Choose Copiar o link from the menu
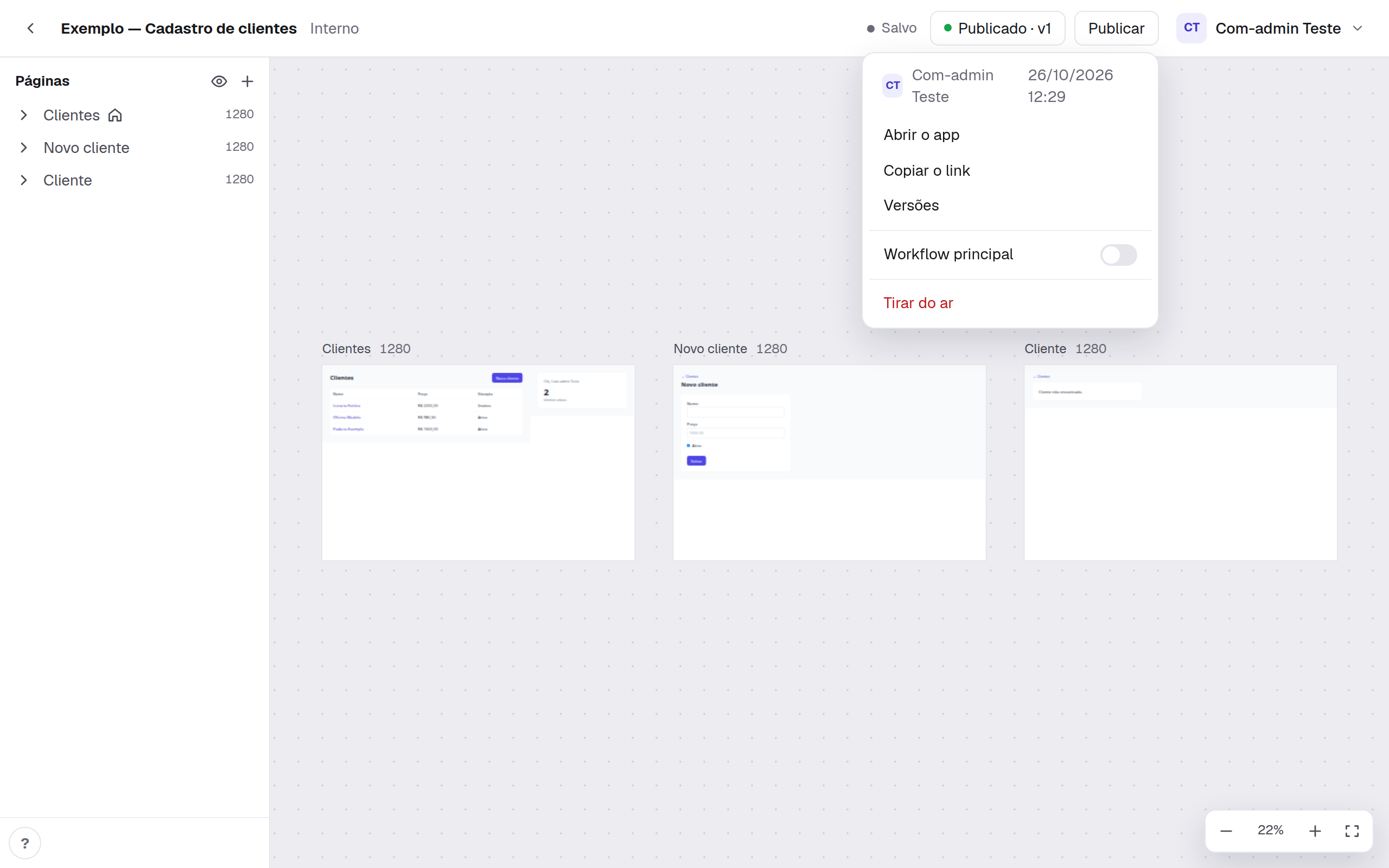Viewport: 1389px width, 868px height. (1010, 170)
